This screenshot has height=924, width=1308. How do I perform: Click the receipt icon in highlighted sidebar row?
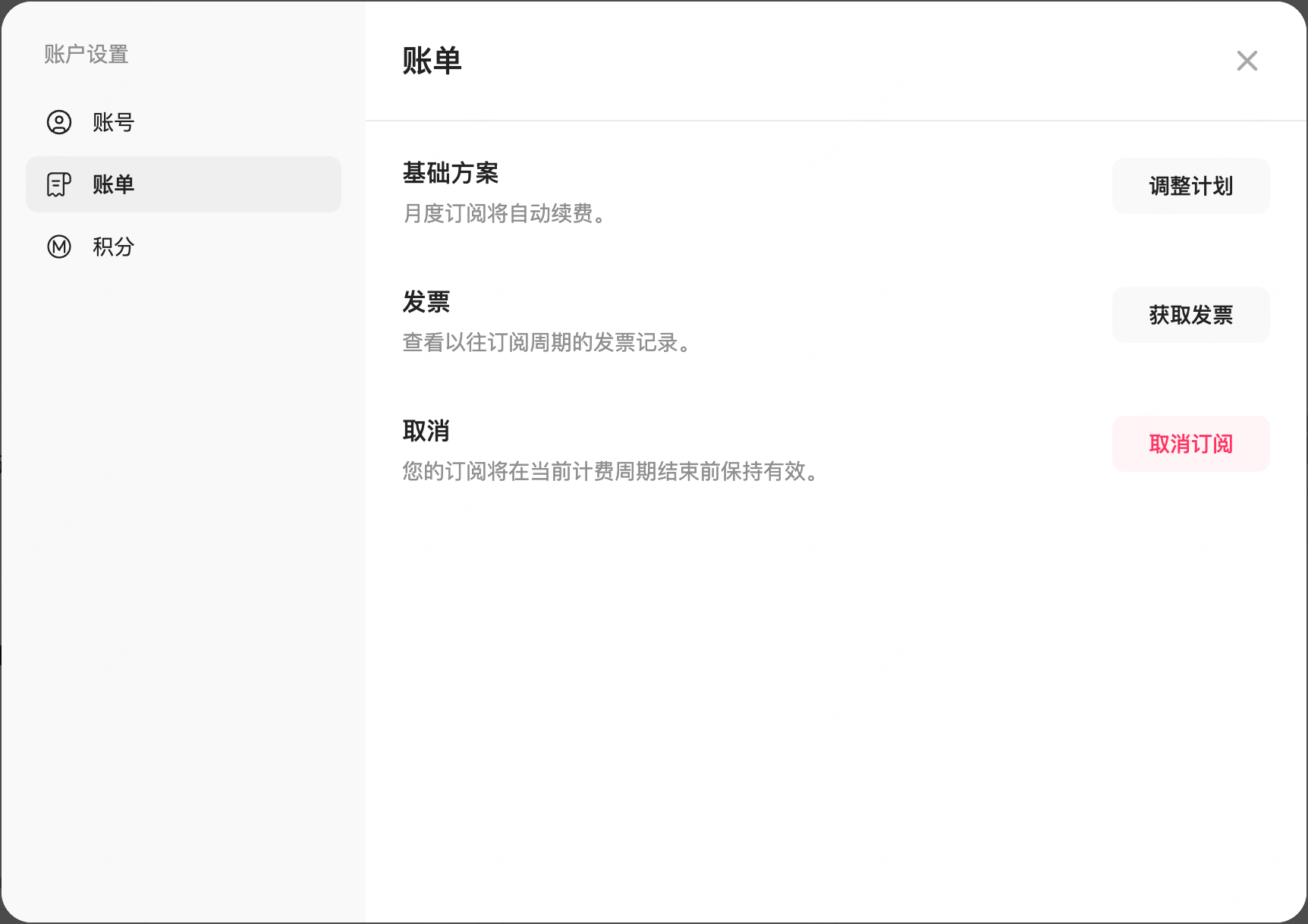point(58,184)
